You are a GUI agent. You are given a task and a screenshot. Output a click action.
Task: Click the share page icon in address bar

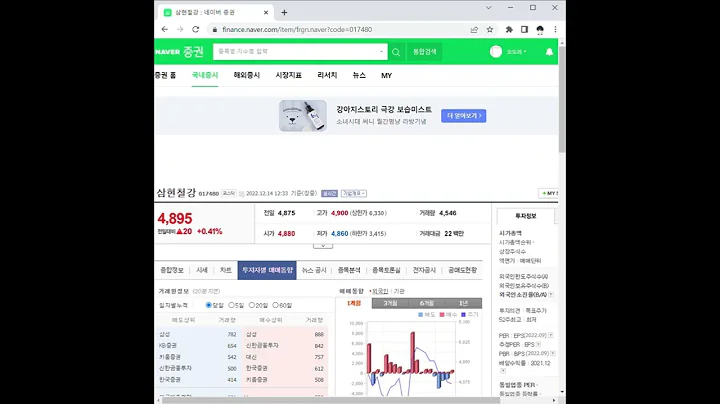point(474,29)
